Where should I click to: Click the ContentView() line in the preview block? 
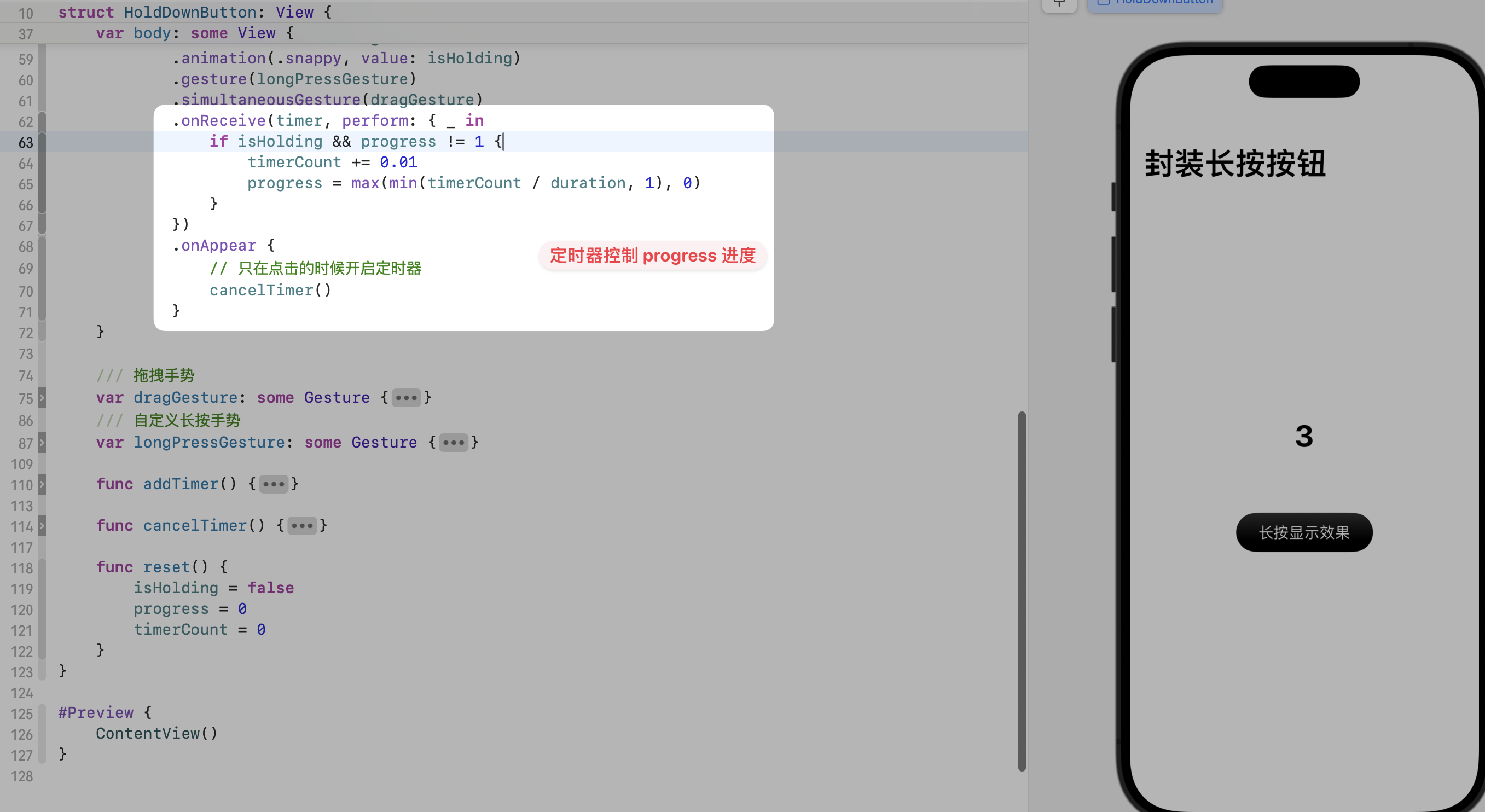click(157, 733)
